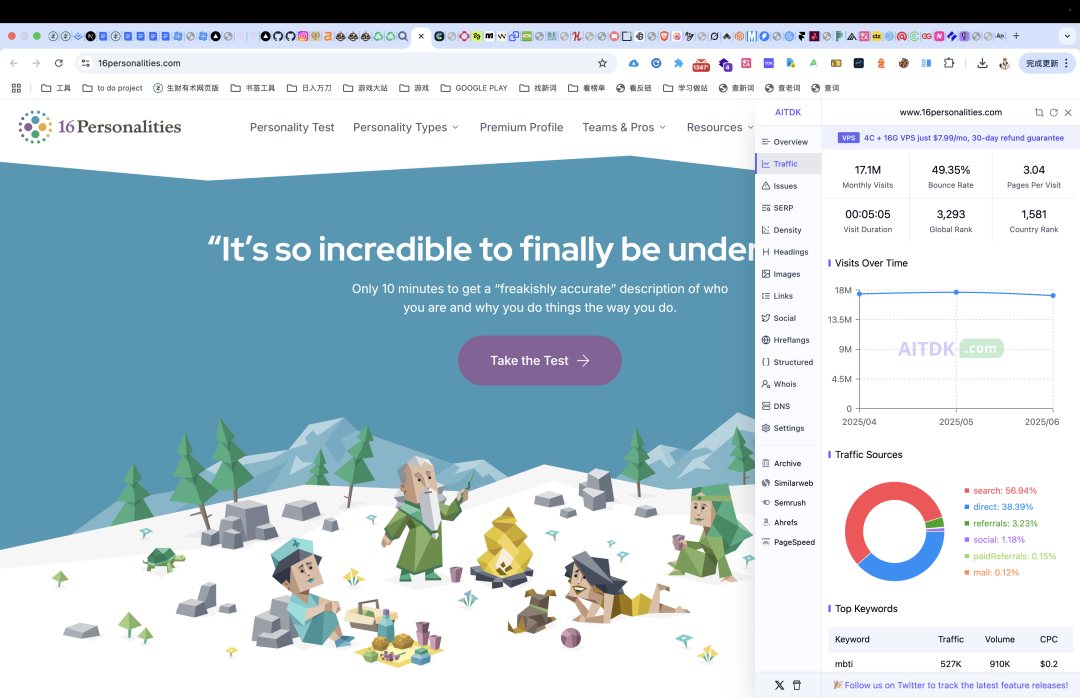Open the Links section in sidebar

[778, 296]
